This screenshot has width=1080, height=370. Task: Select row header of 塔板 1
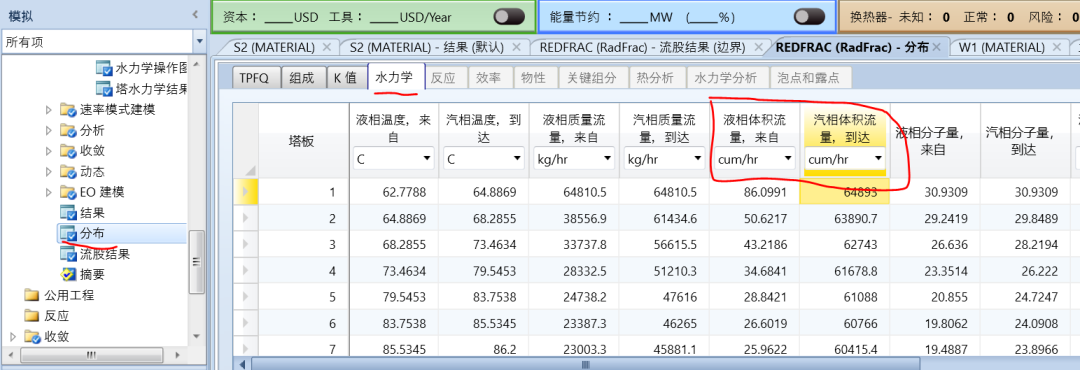(x=245, y=192)
